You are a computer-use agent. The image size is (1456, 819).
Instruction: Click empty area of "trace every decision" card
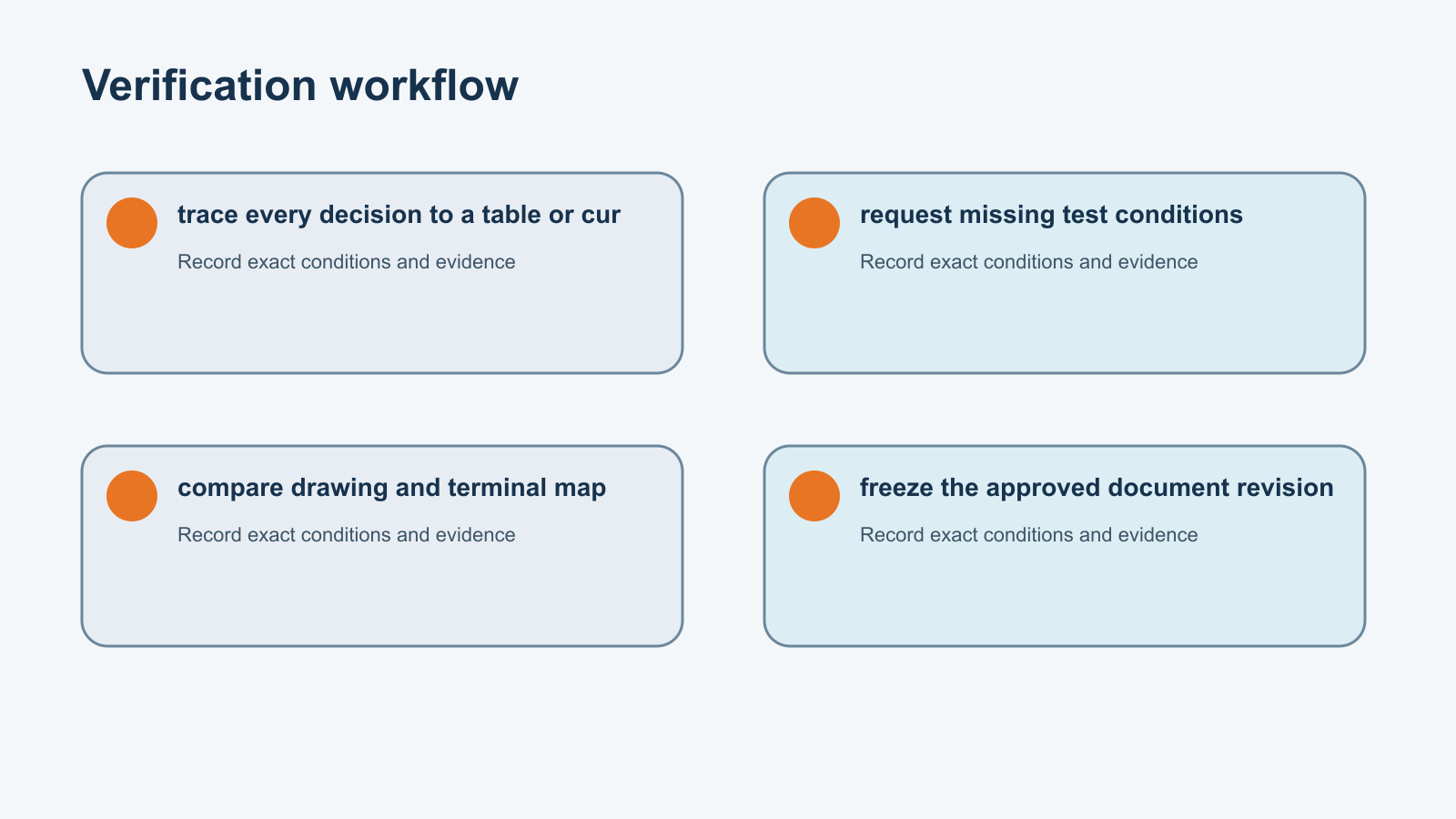tap(382, 323)
